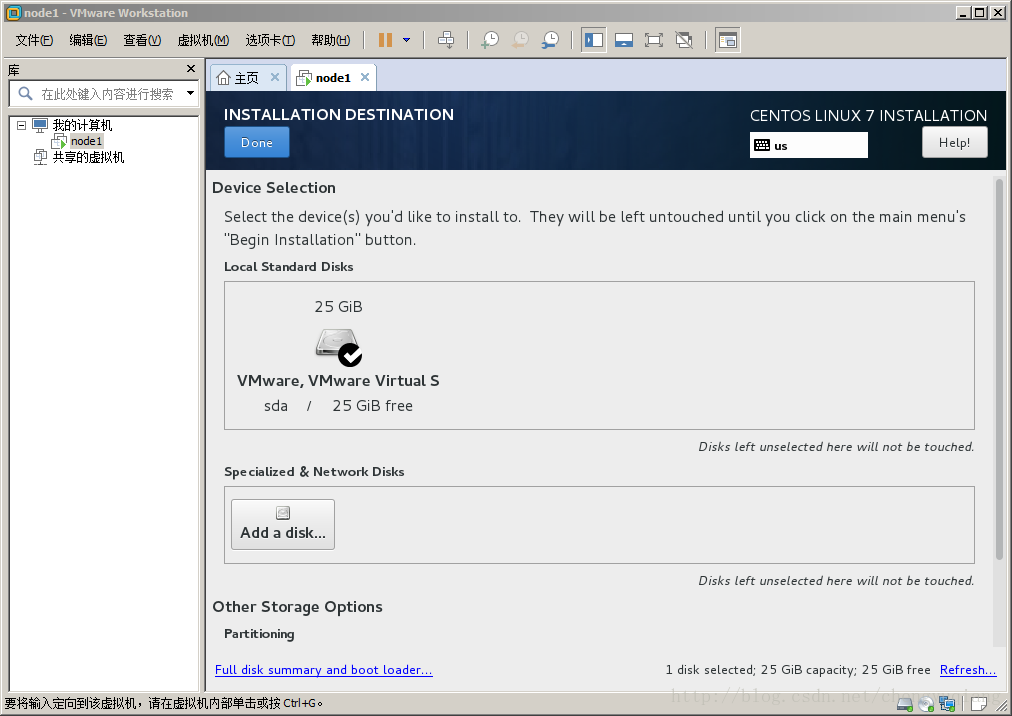Image resolution: width=1012 pixels, height=716 pixels.
Task: Click the send Ctrl+Alt+Del toolbar icon
Action: pyautogui.click(x=446, y=40)
